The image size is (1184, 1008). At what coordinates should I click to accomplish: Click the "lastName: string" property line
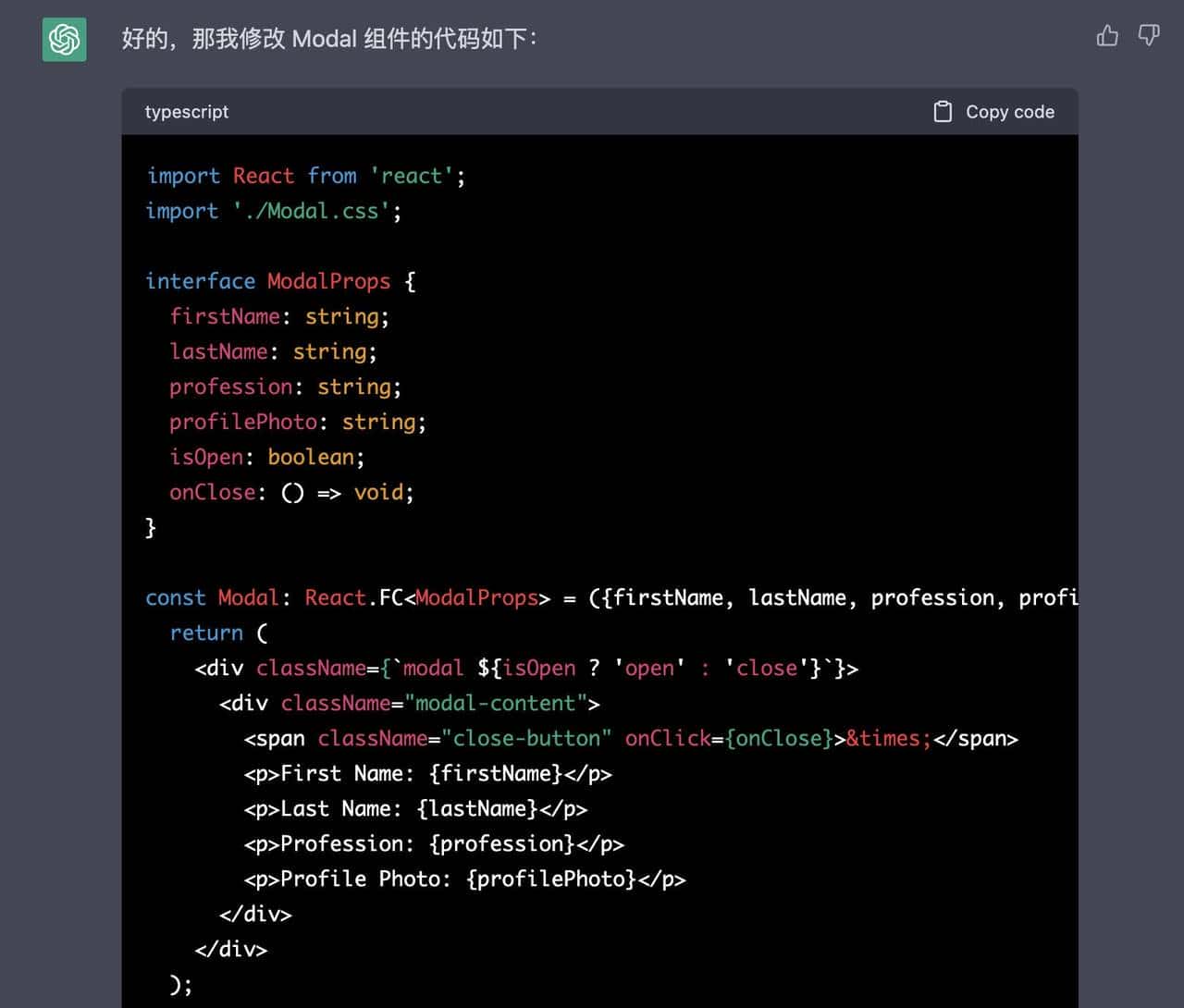tap(273, 351)
